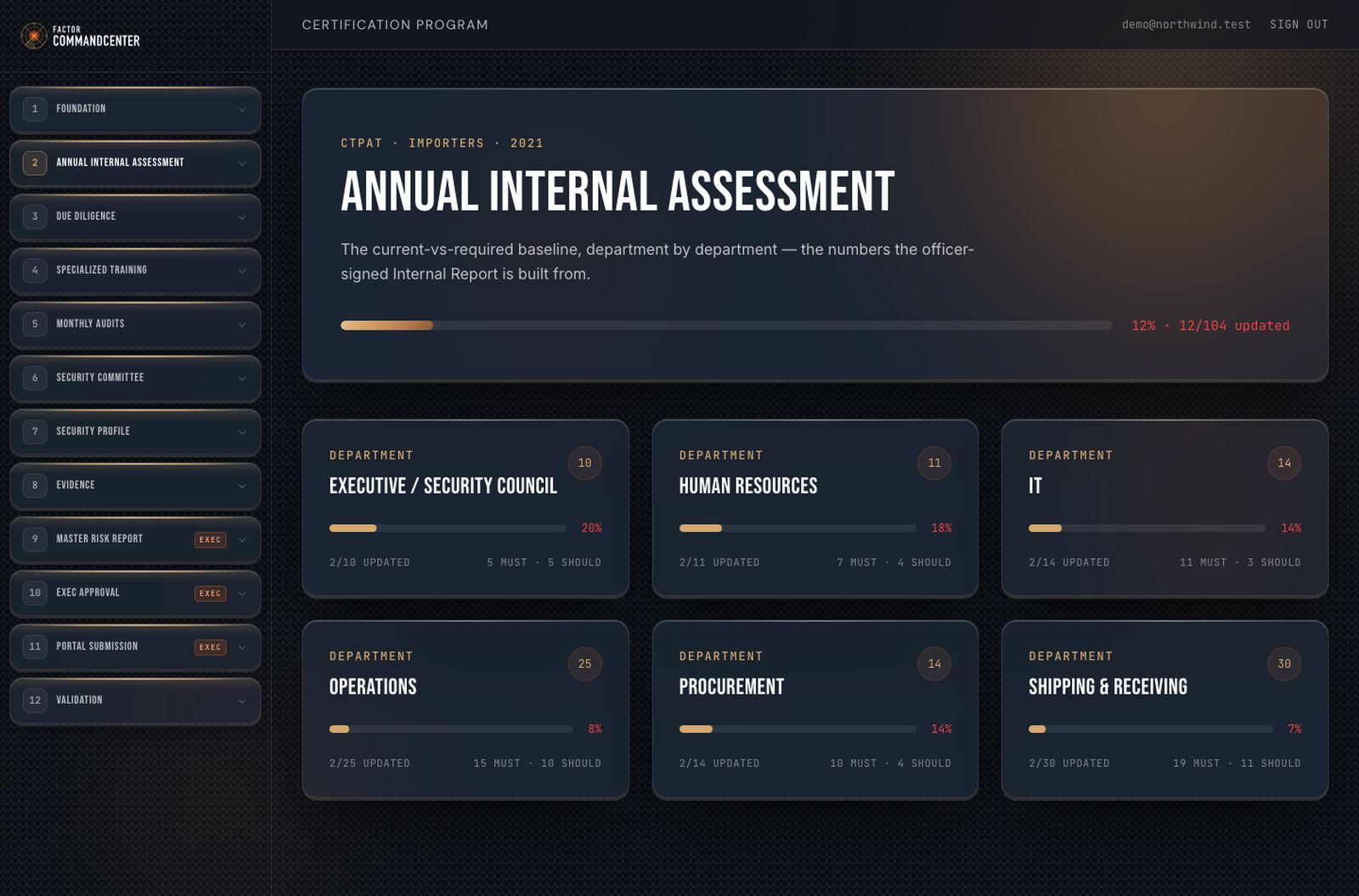Click the 10 count badge on Executive card
1359x896 pixels.
pos(584,463)
